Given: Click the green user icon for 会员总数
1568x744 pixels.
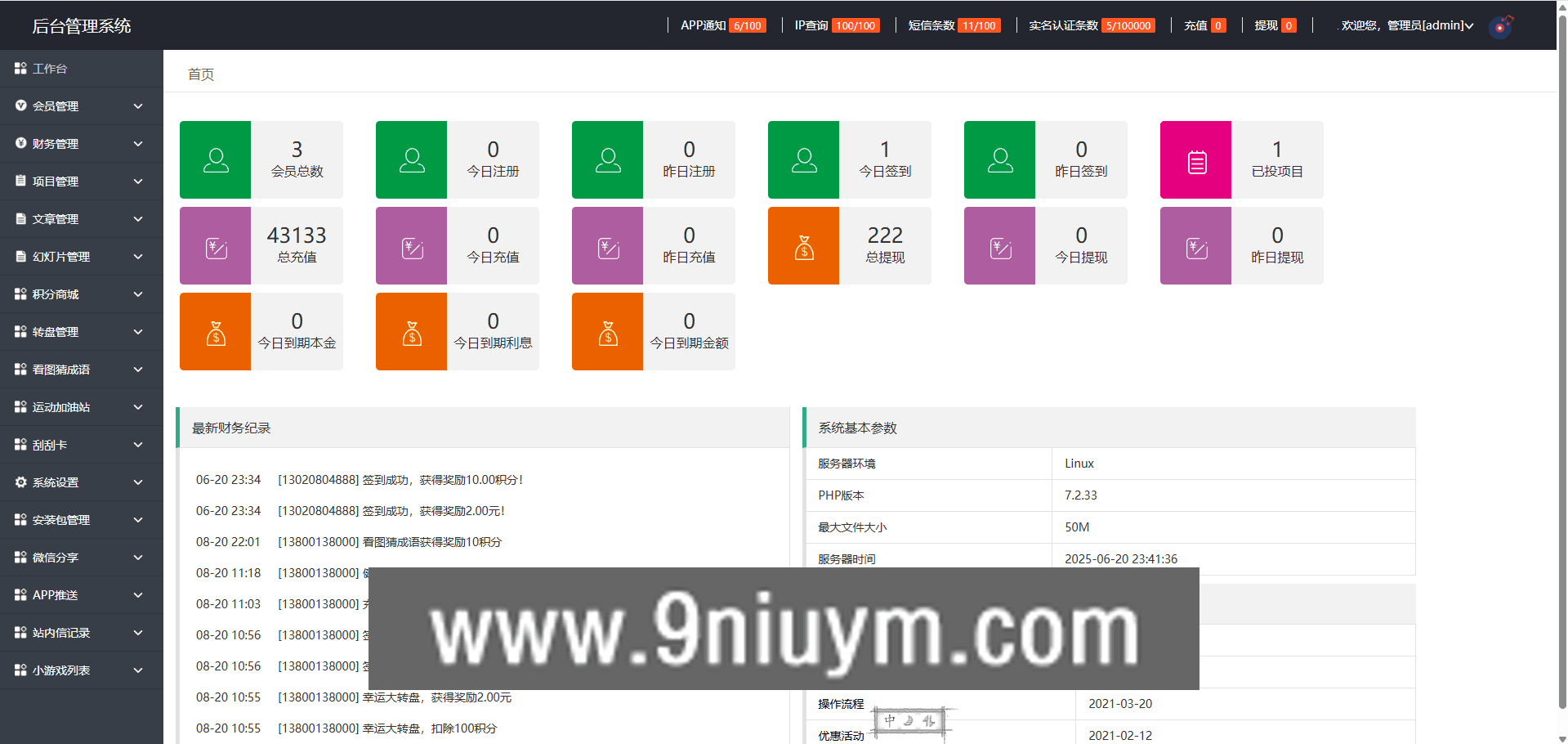Looking at the screenshot, I should click(216, 160).
